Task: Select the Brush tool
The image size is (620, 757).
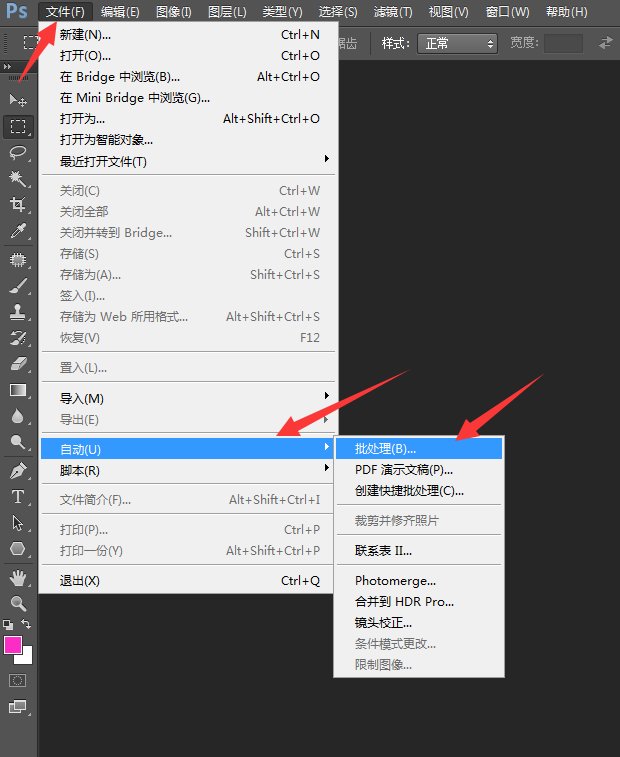Action: pyautogui.click(x=18, y=286)
